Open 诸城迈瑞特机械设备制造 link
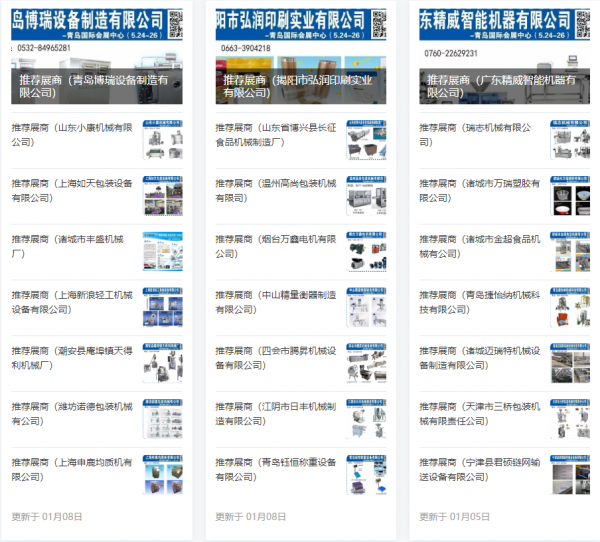This screenshot has width=600, height=542. (x=480, y=358)
